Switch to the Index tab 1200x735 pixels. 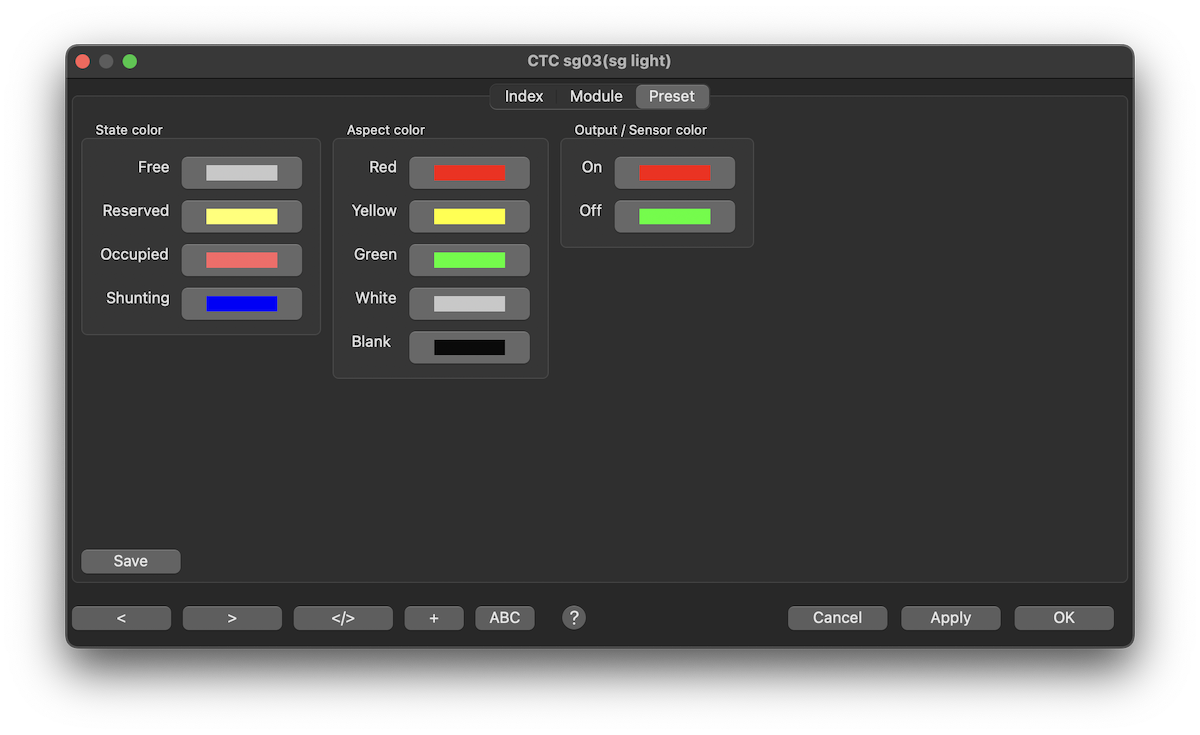524,96
